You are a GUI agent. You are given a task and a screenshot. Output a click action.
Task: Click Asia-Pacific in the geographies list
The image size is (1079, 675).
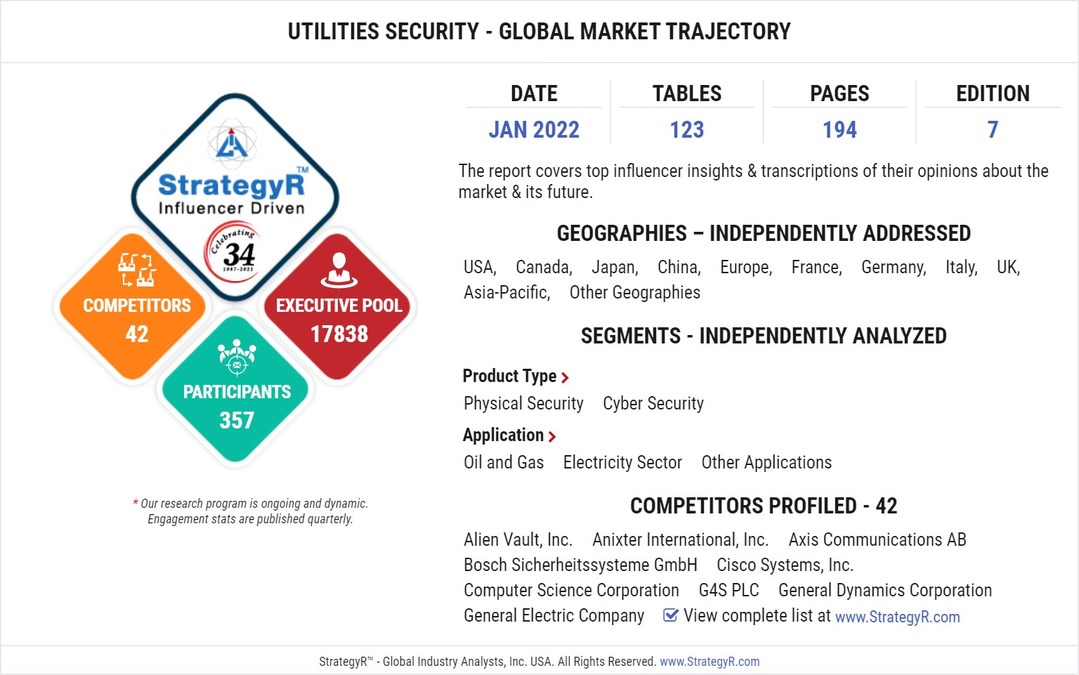pyautogui.click(x=507, y=292)
